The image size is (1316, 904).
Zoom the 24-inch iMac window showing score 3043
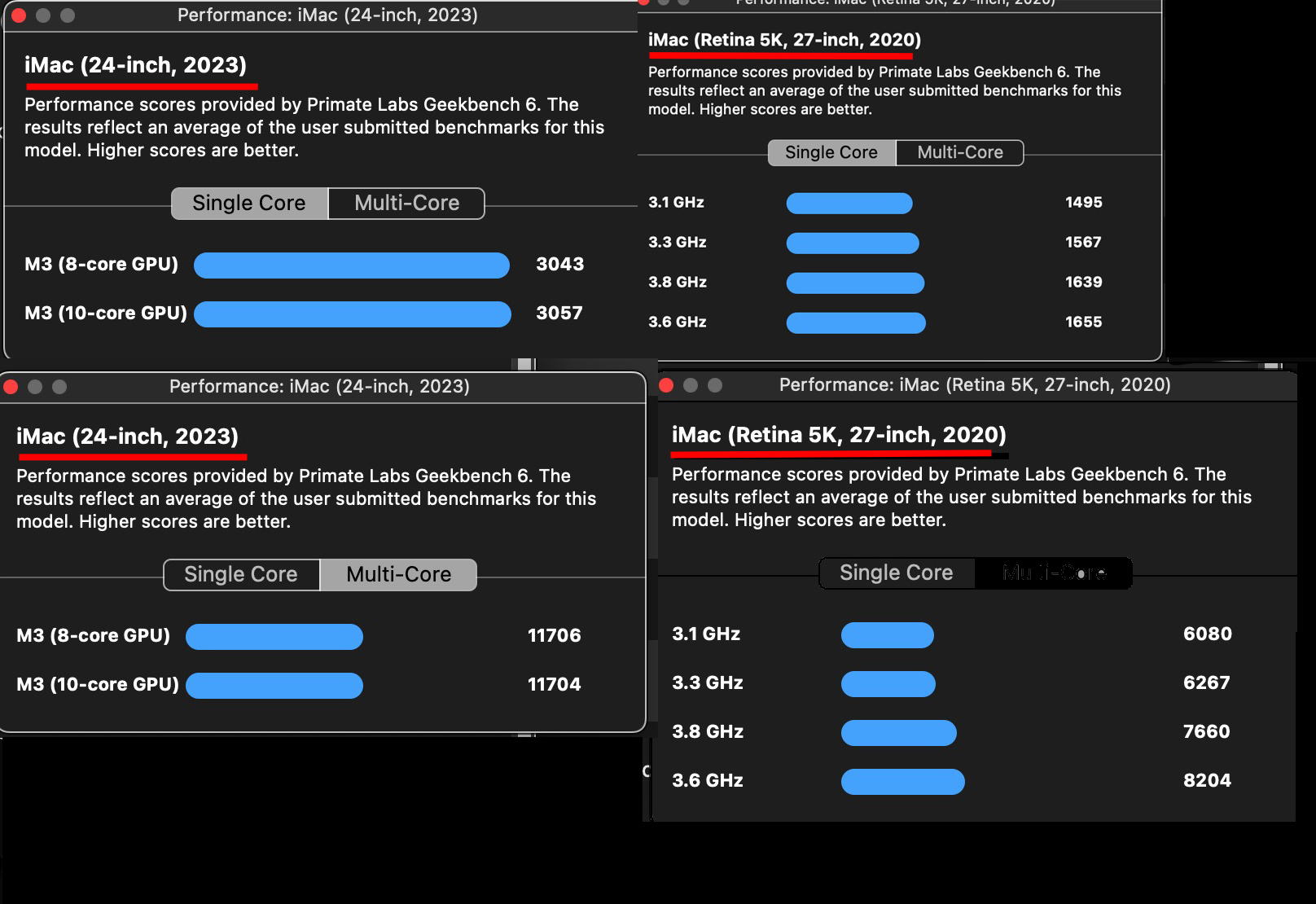click(68, 15)
